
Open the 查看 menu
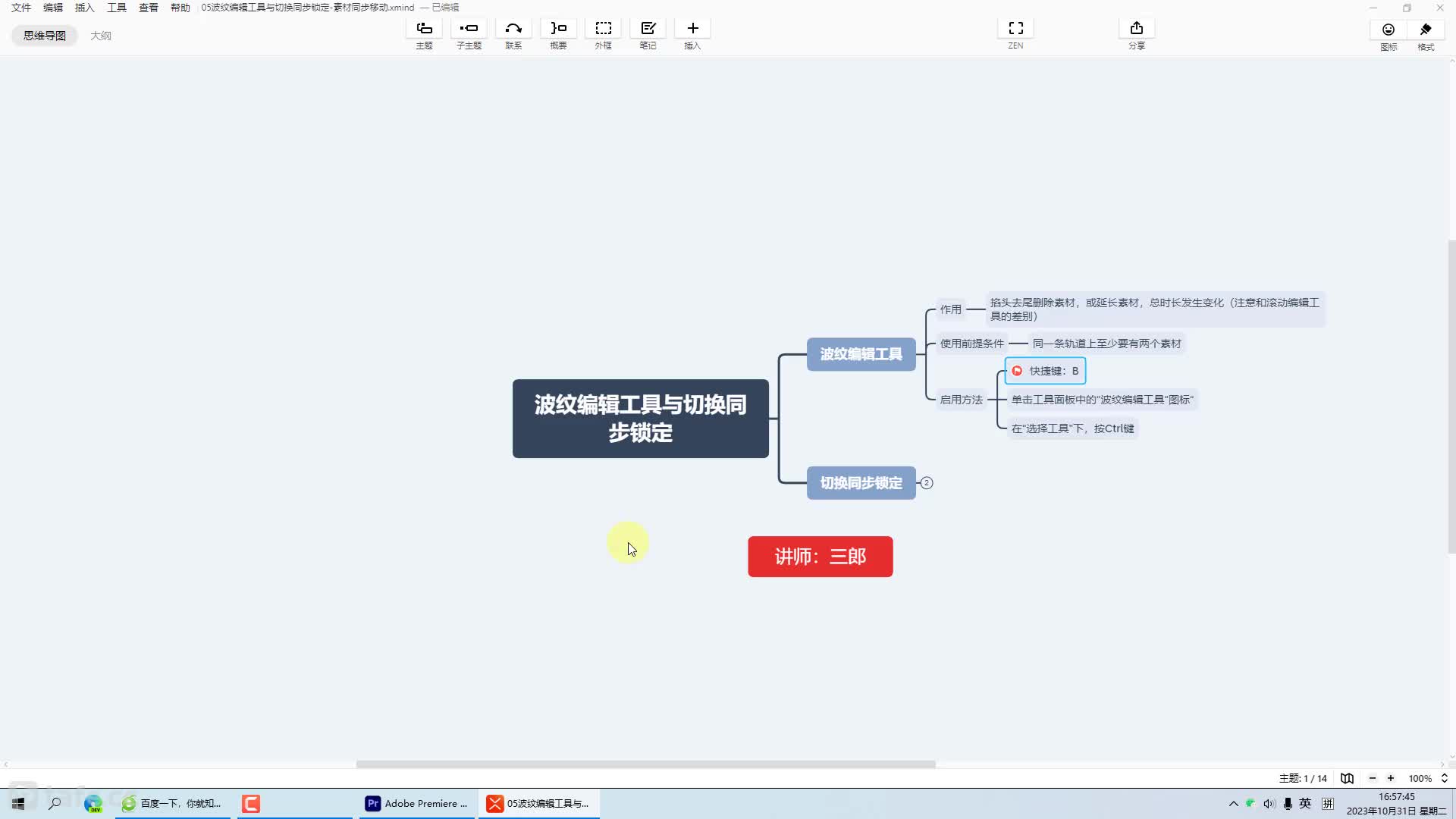(149, 8)
